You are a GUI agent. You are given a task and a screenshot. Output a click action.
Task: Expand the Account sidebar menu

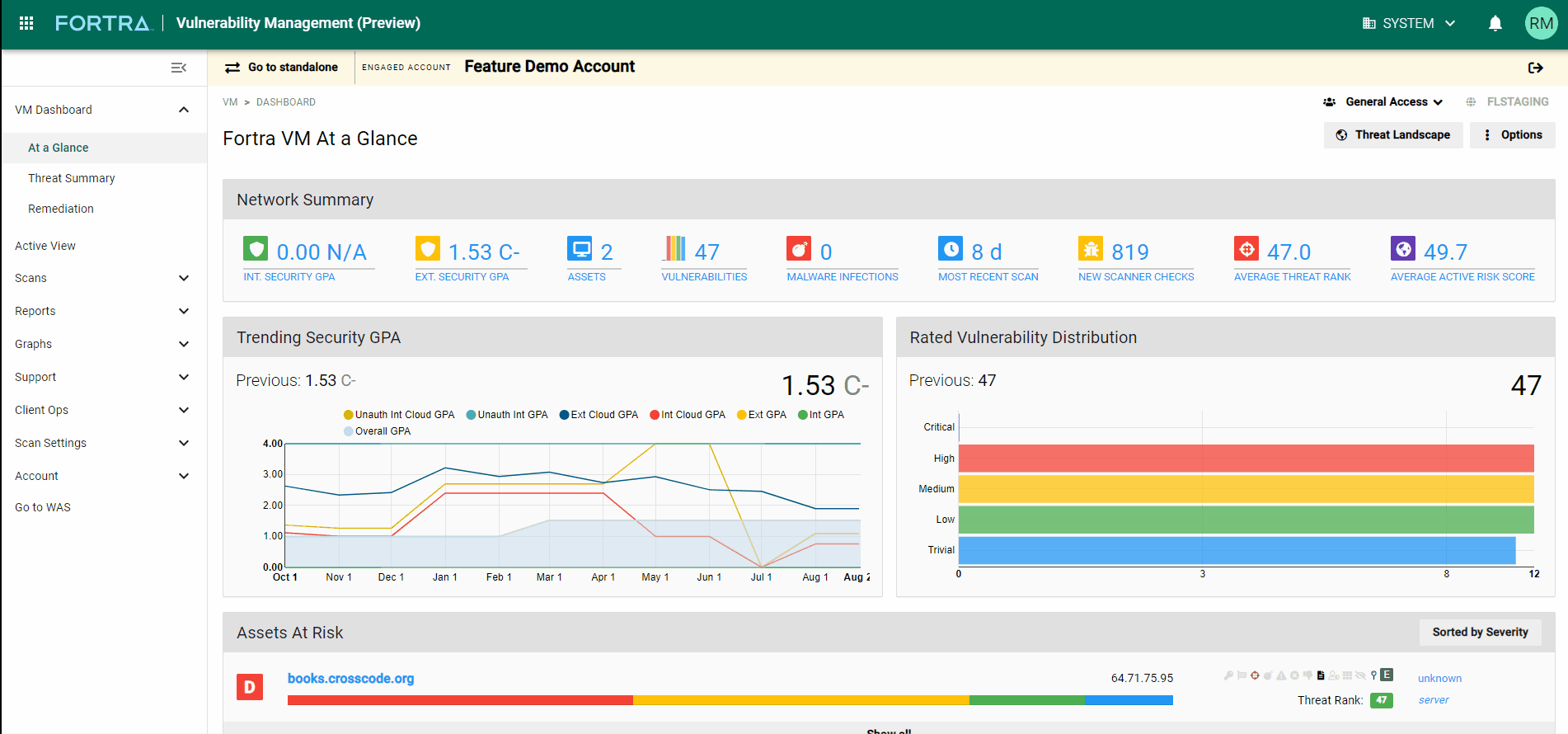click(184, 476)
